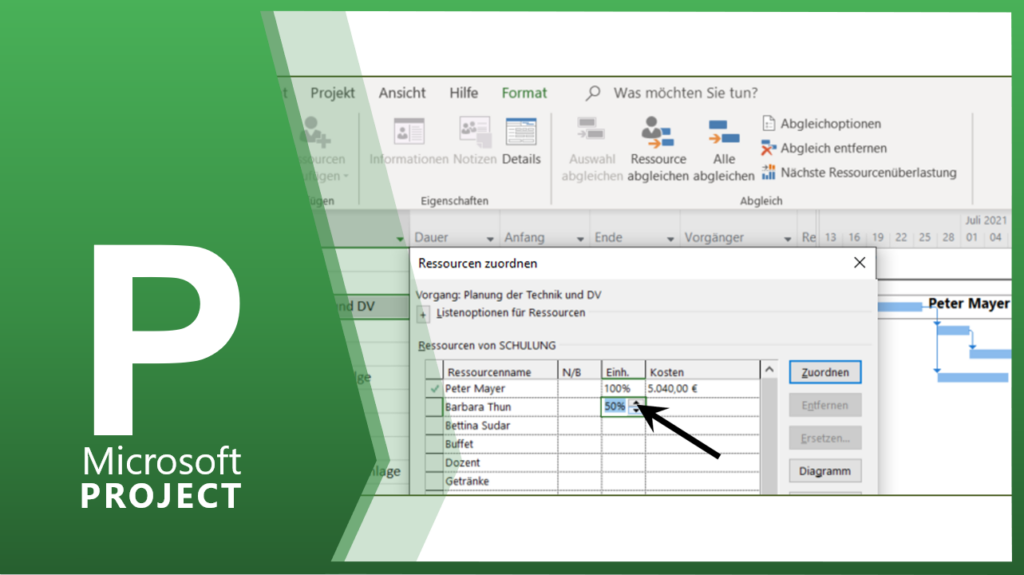Click the Peter Mayer Gantt bar label
Screen dimensions: 1024x575
coord(968,303)
